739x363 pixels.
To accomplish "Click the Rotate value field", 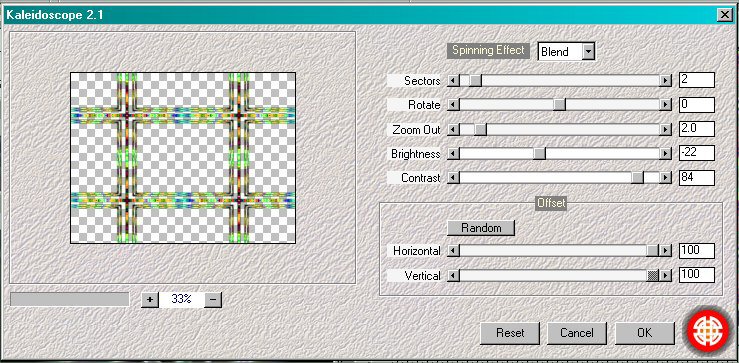I will [697, 104].
